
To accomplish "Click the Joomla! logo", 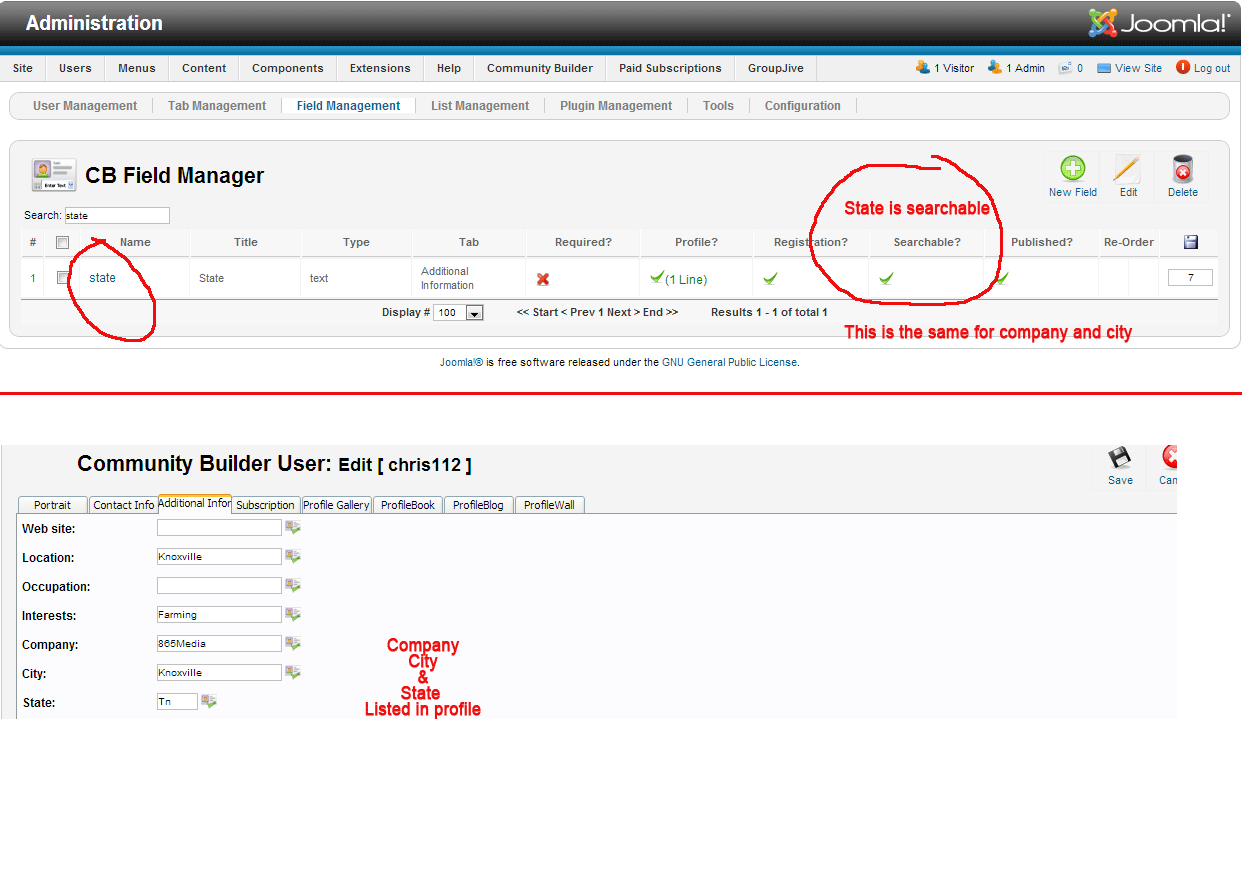I will [x=1159, y=23].
